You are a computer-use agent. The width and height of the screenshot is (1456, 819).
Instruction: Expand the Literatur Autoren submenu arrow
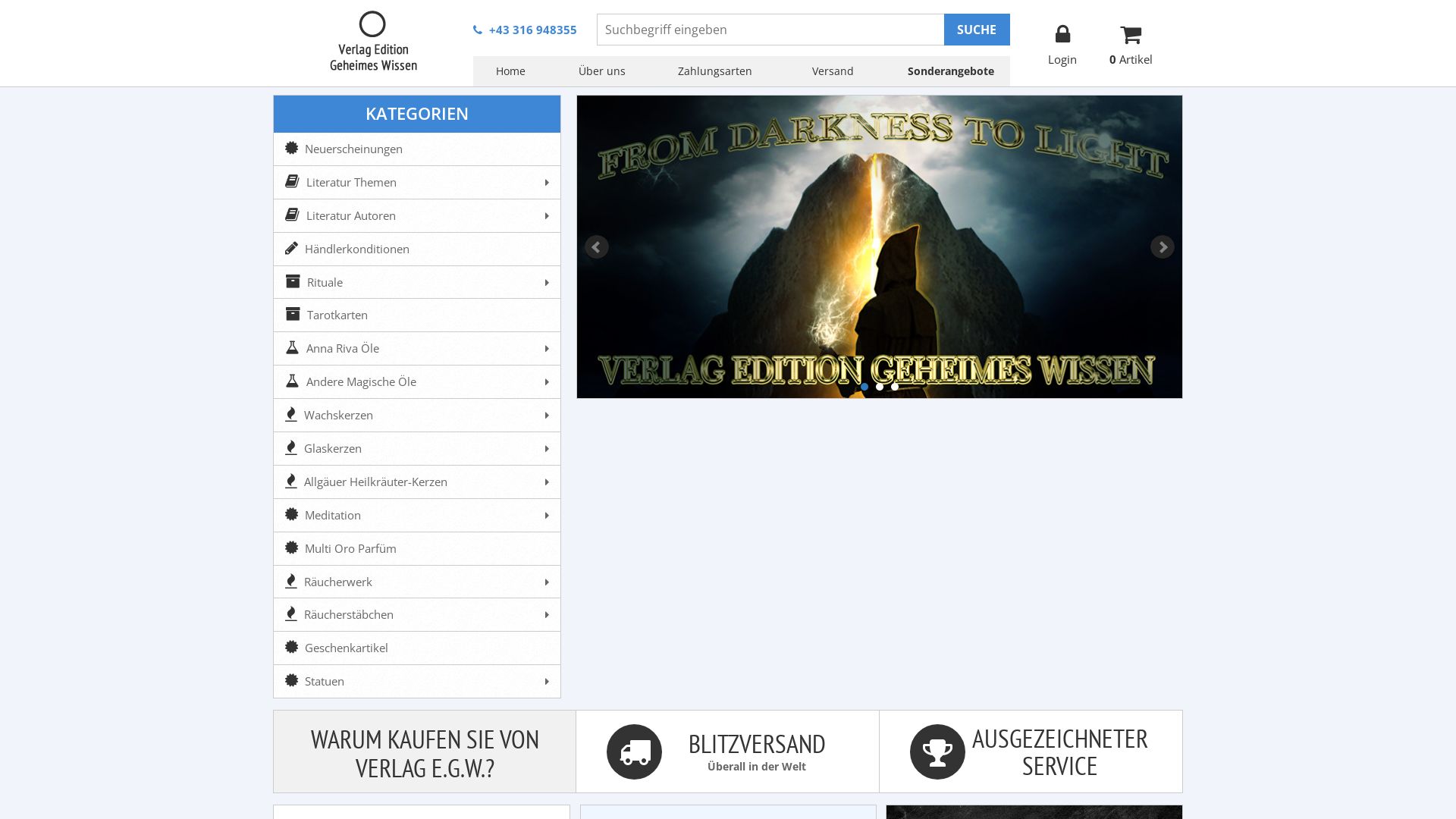tap(547, 216)
